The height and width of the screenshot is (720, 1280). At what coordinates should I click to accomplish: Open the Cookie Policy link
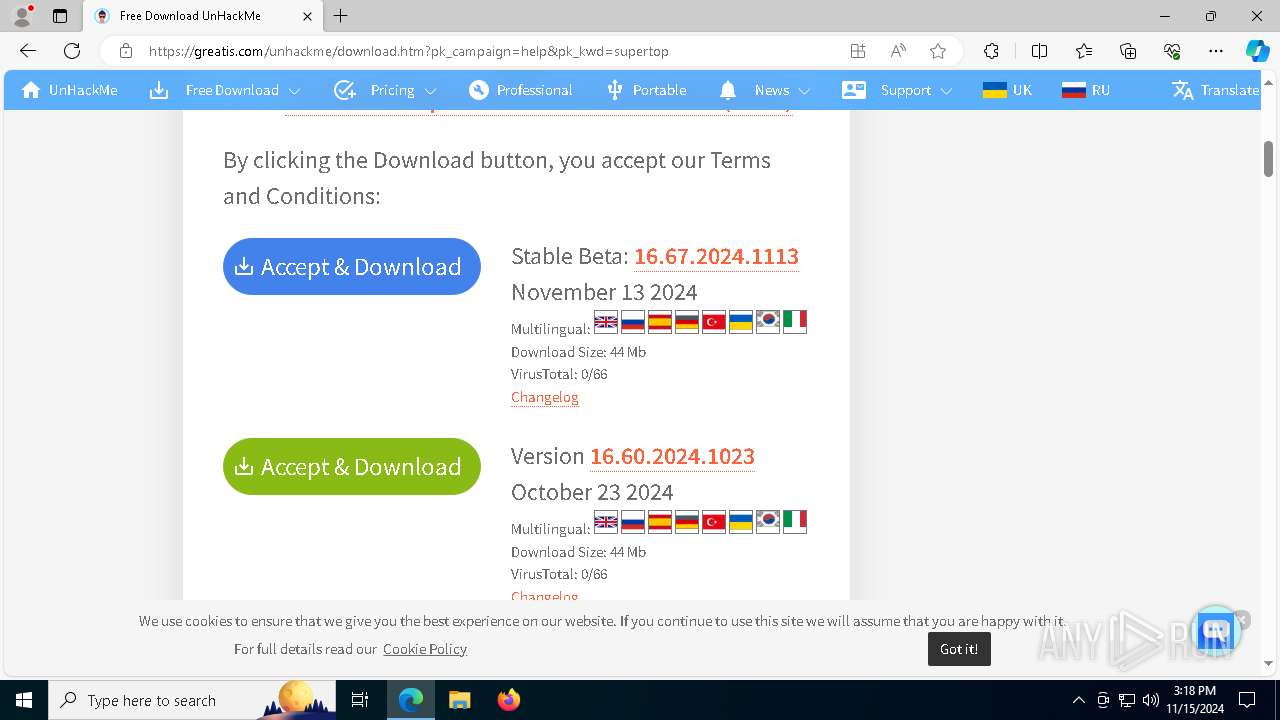(x=425, y=649)
